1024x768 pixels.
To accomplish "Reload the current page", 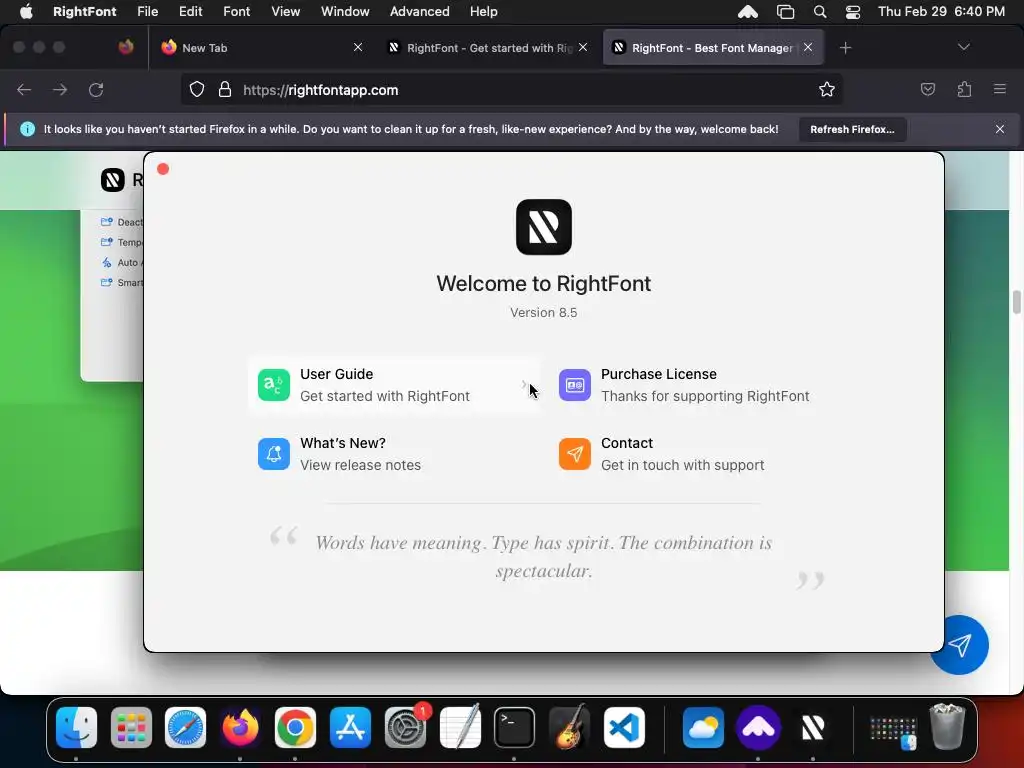I will (x=96, y=89).
